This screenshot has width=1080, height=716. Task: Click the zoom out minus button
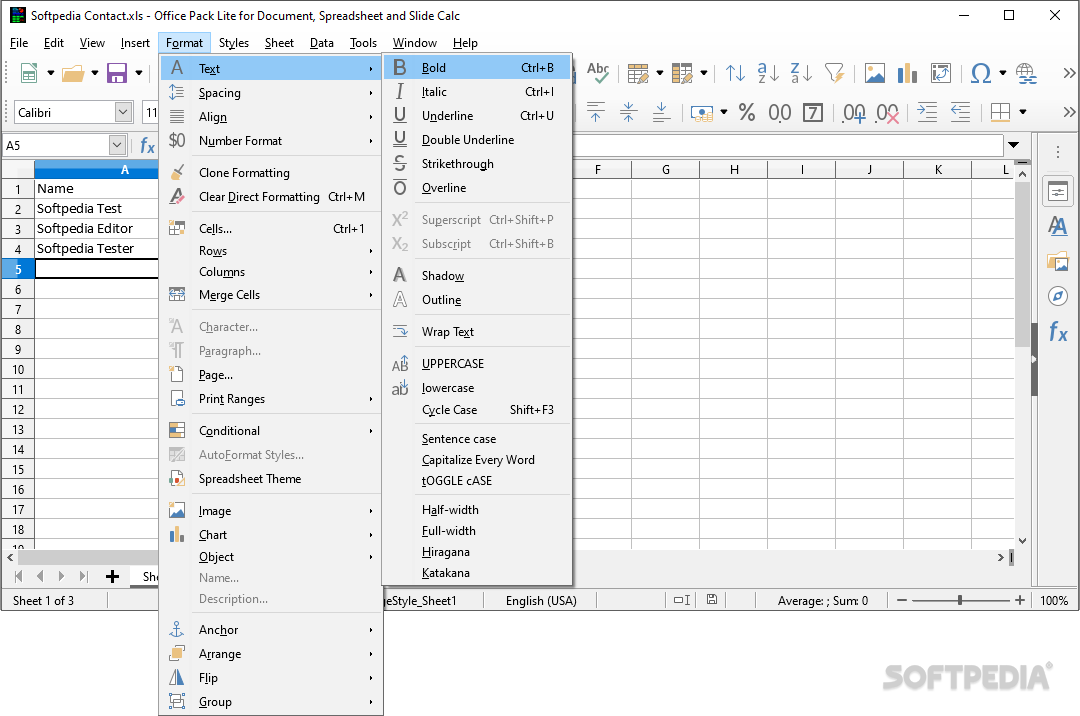pyautogui.click(x=902, y=600)
